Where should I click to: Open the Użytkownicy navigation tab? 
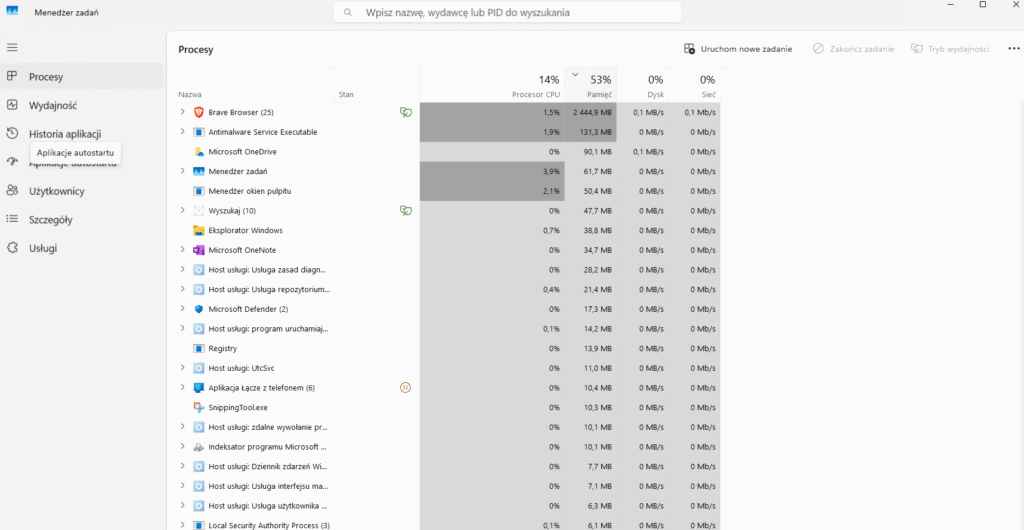[x=82, y=191]
